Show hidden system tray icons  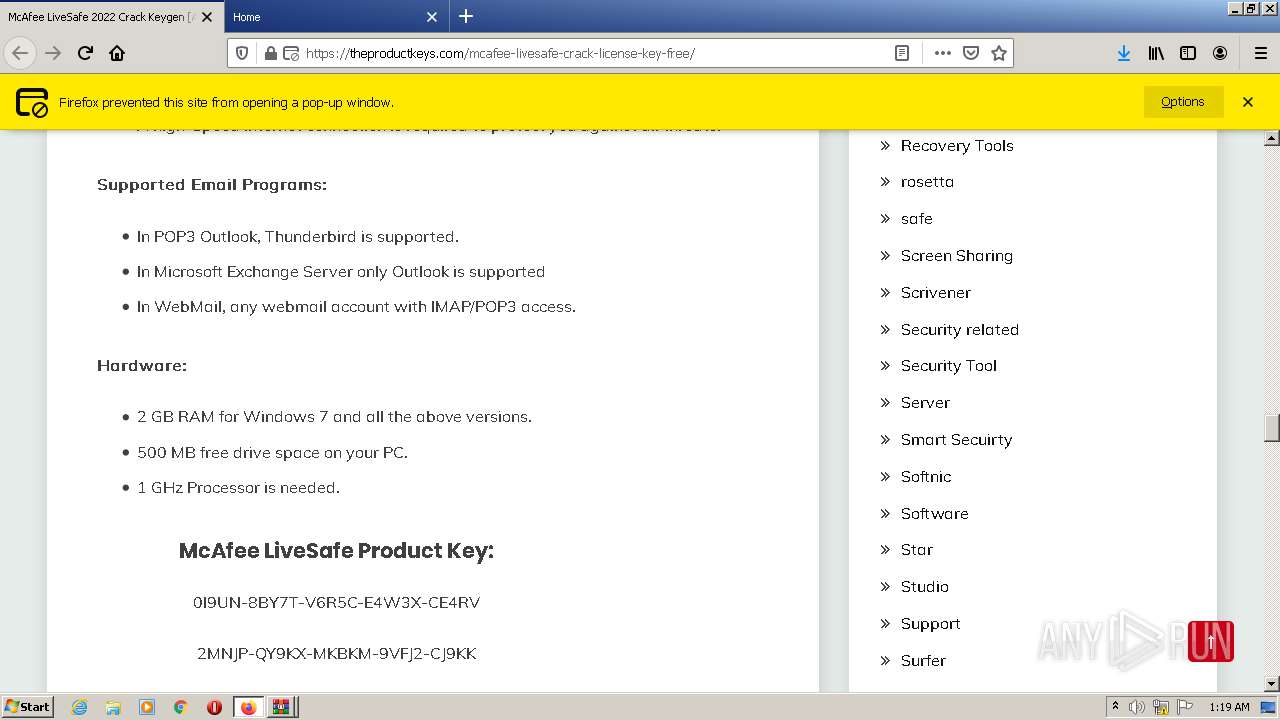coord(1115,707)
